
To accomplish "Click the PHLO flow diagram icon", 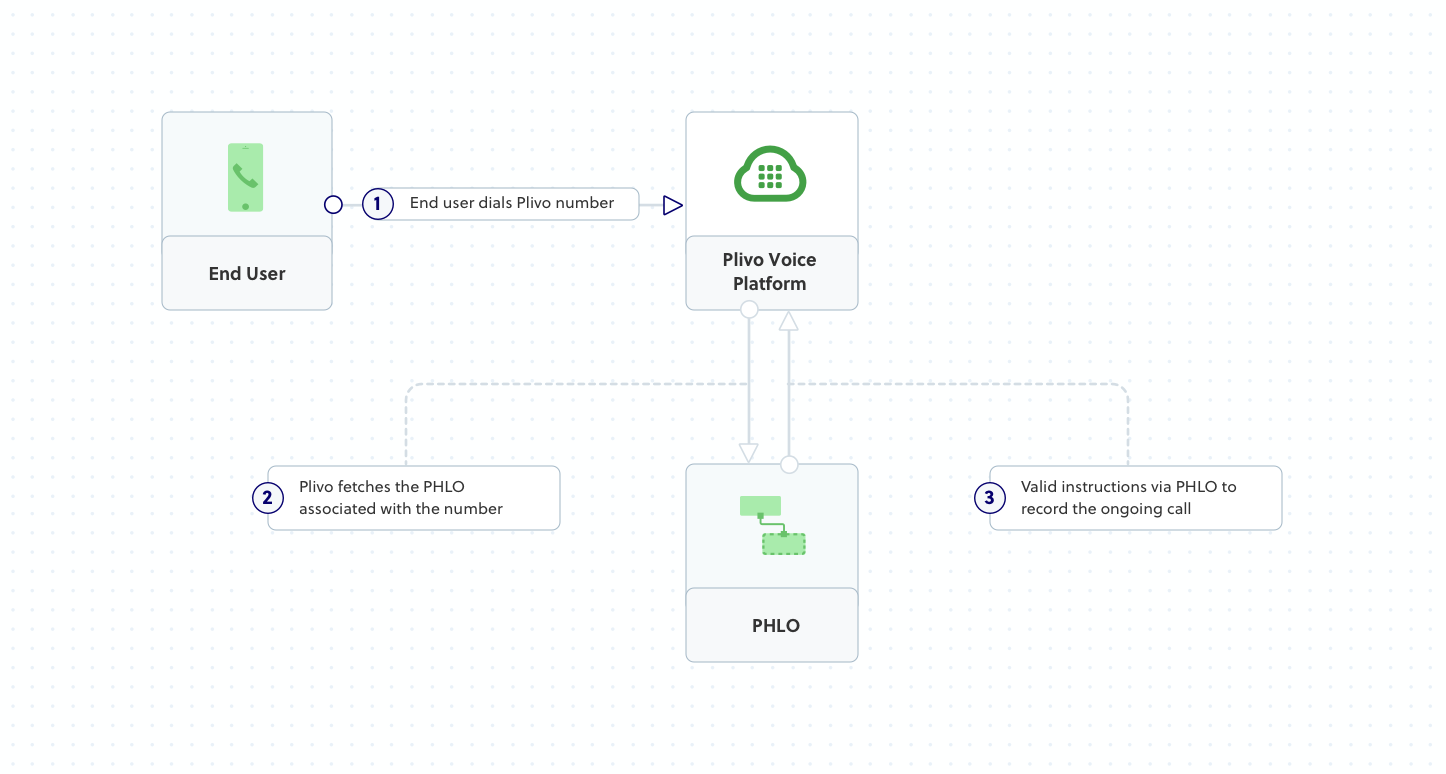I will tap(772, 525).
